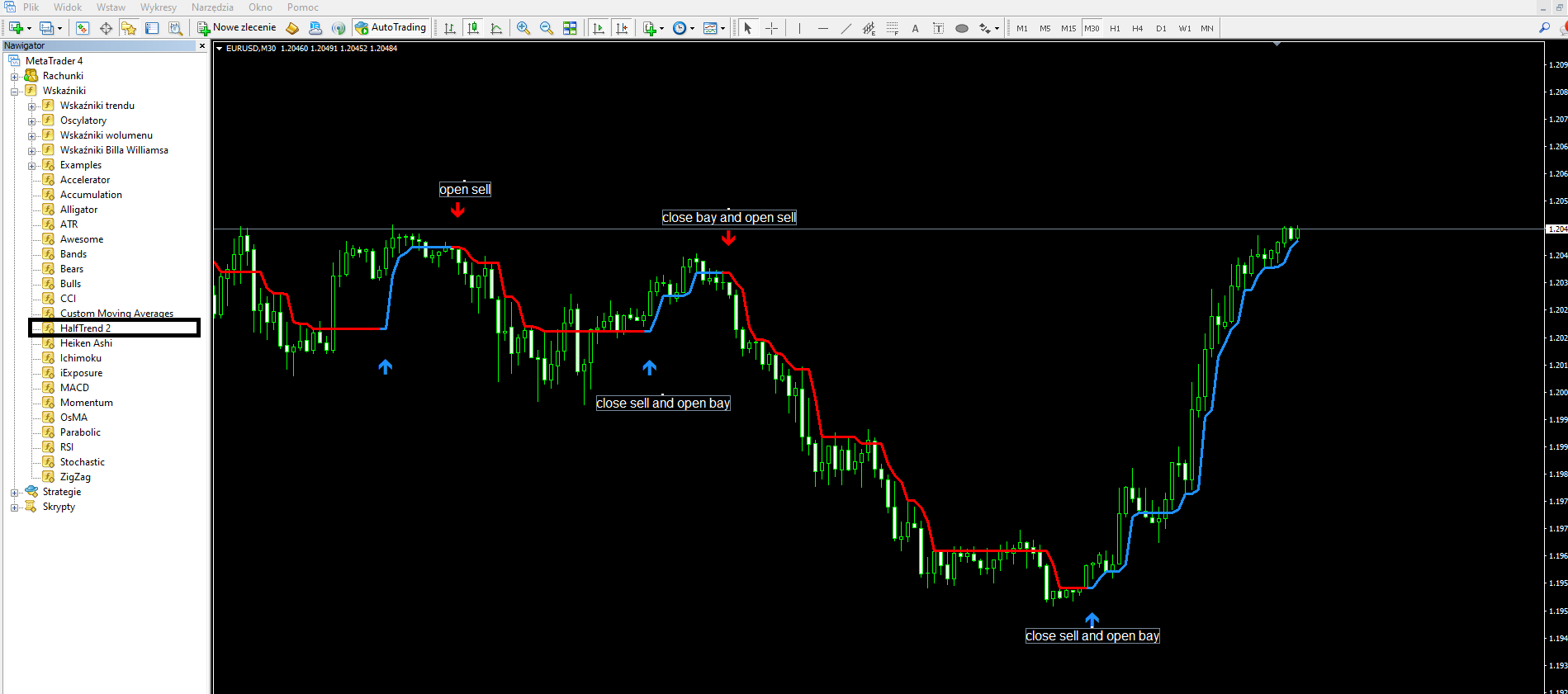
Task: Select the text label 'T' tool
Action: pyautogui.click(x=938, y=28)
